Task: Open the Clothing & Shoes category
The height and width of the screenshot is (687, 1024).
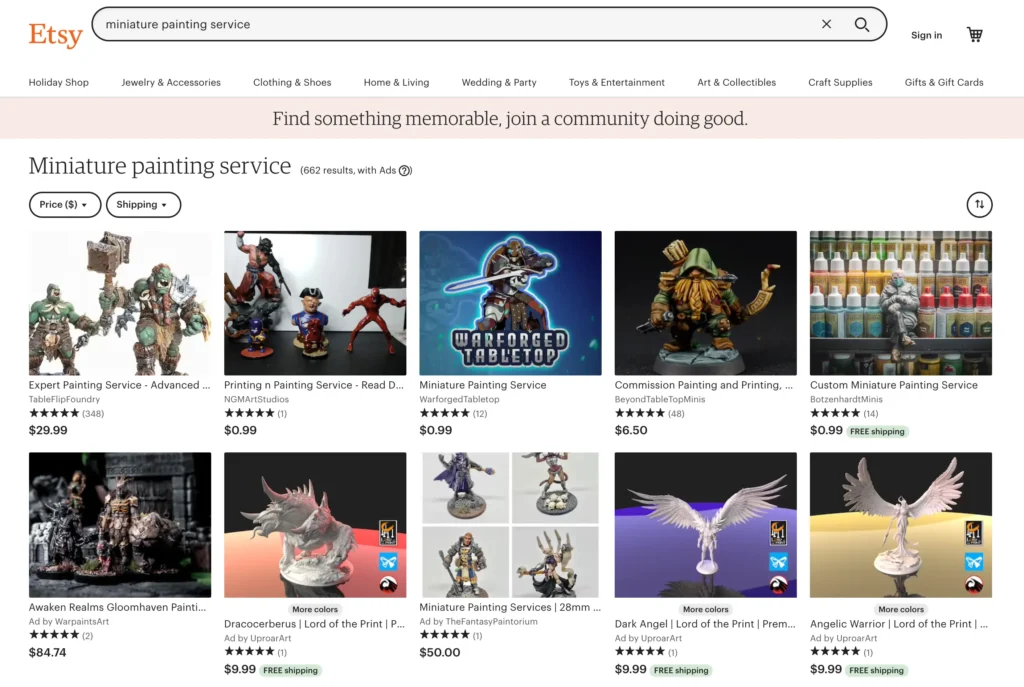Action: (x=292, y=82)
